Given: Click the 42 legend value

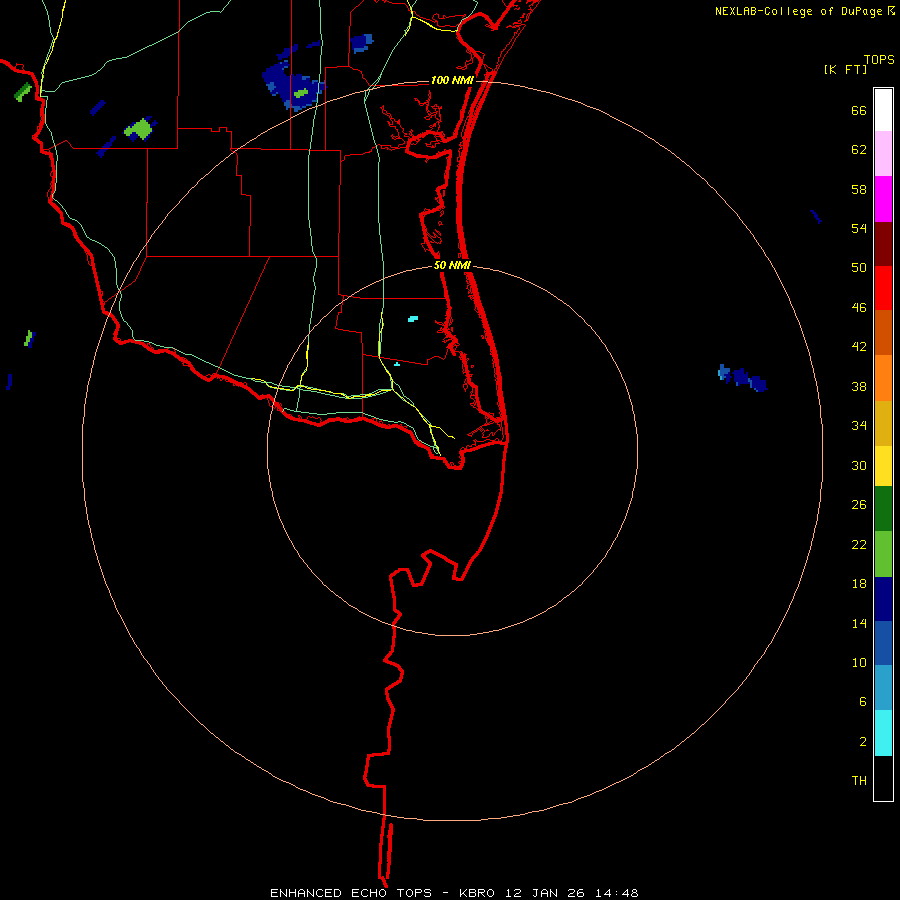Looking at the screenshot, I should [859, 347].
